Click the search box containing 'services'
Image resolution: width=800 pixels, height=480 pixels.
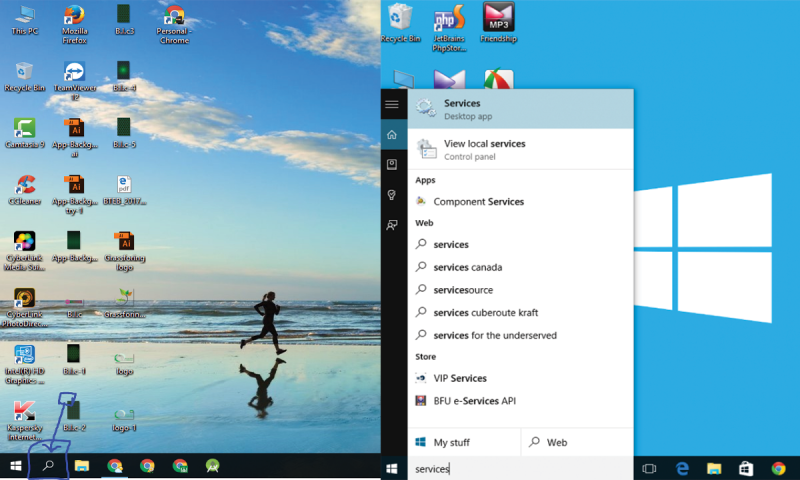(x=520, y=468)
